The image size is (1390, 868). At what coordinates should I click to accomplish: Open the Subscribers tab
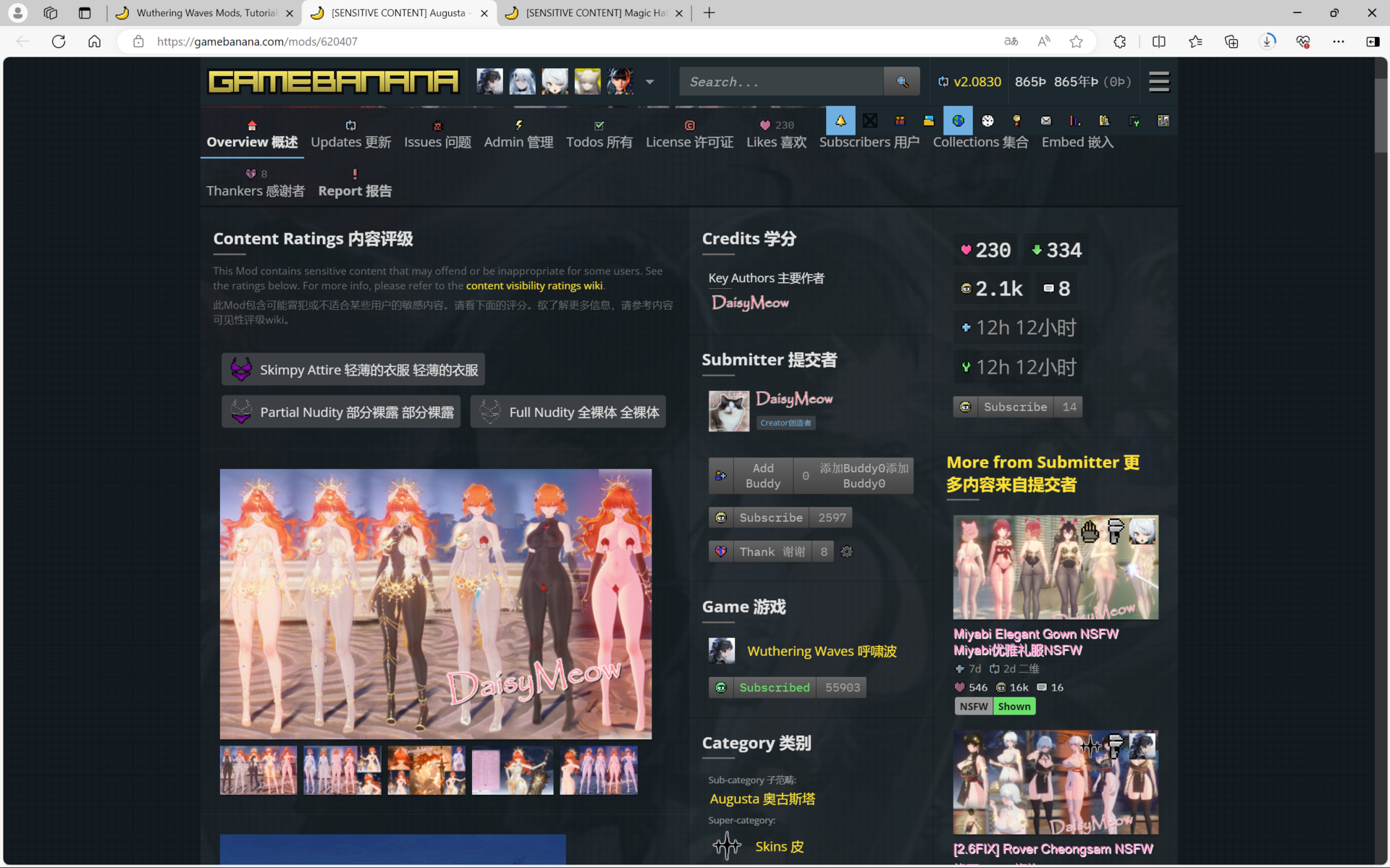pyautogui.click(x=869, y=142)
